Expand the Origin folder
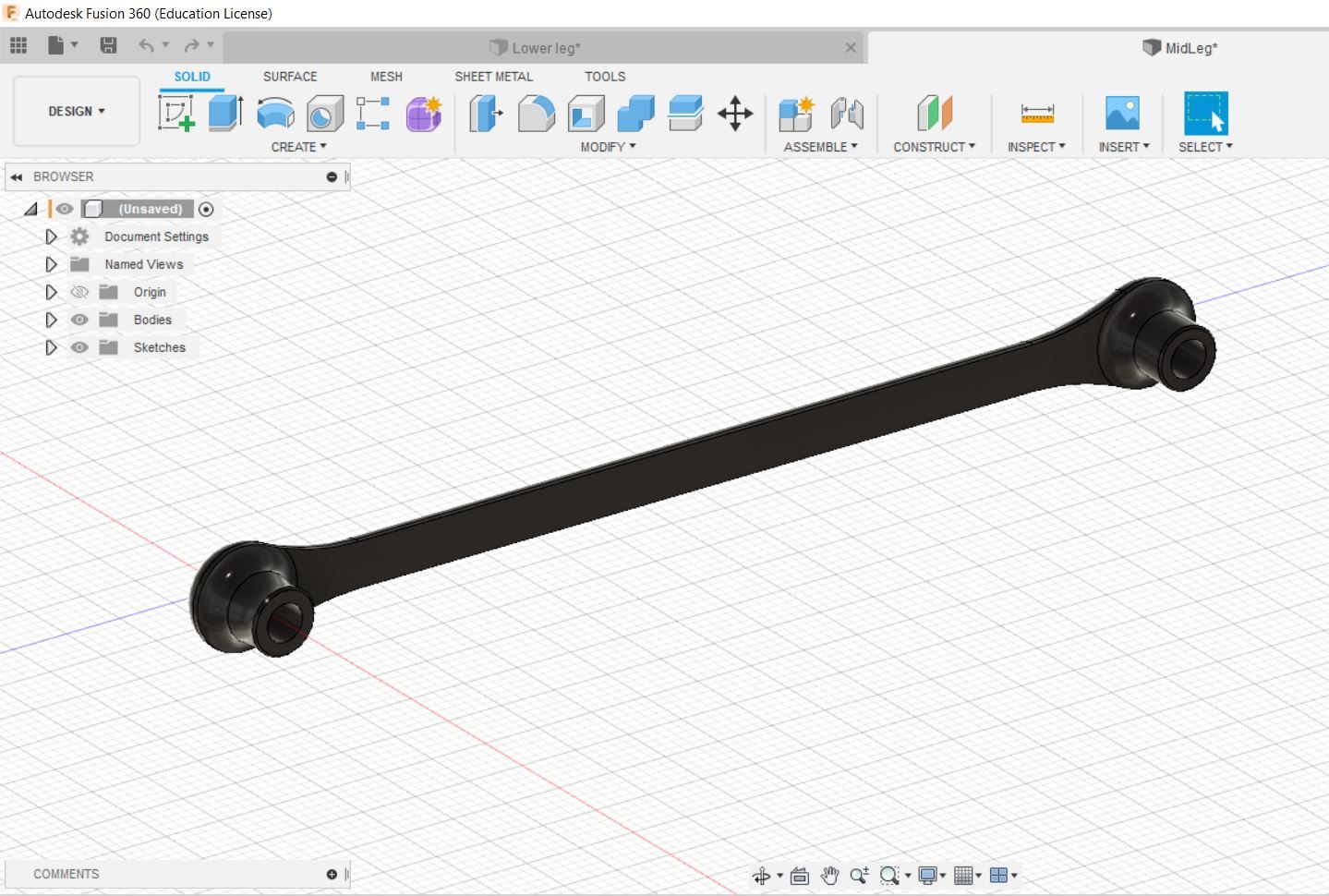This screenshot has width=1329, height=896. [x=51, y=292]
